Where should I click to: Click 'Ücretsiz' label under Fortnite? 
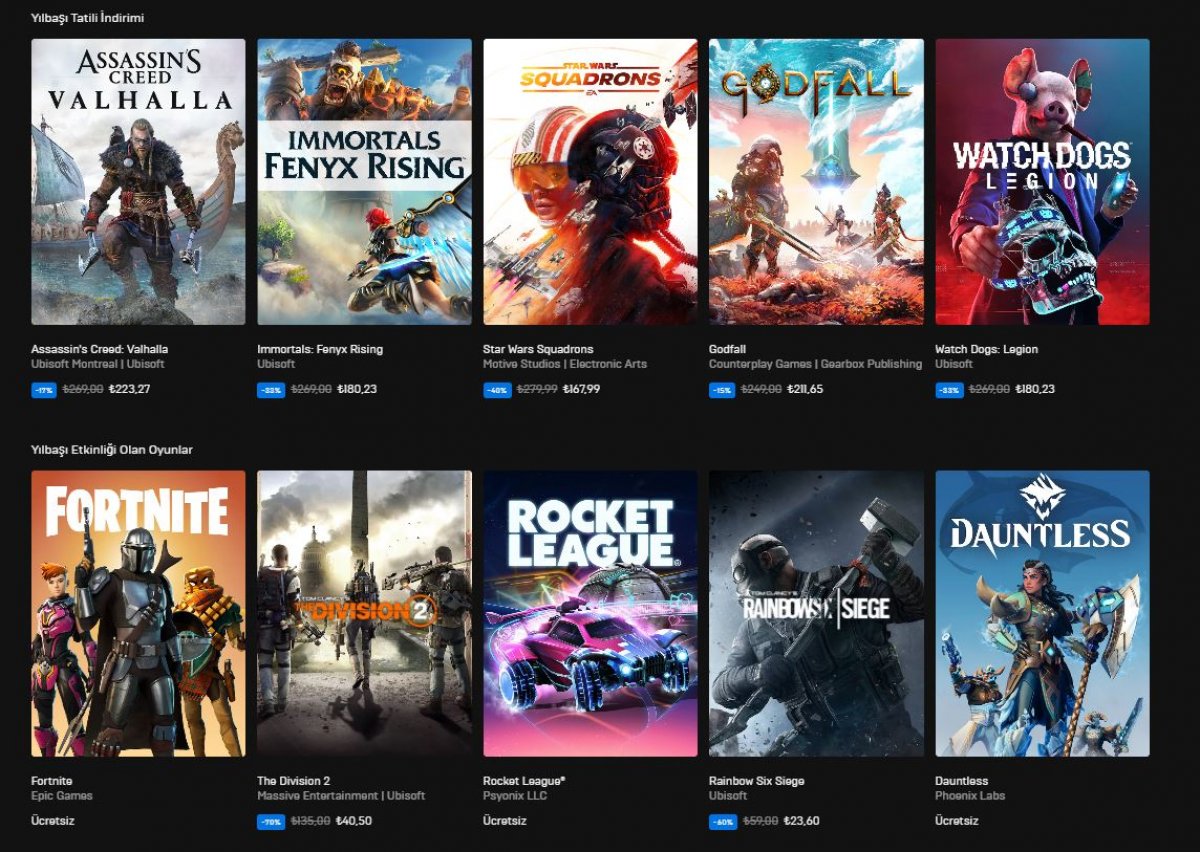click(x=53, y=821)
